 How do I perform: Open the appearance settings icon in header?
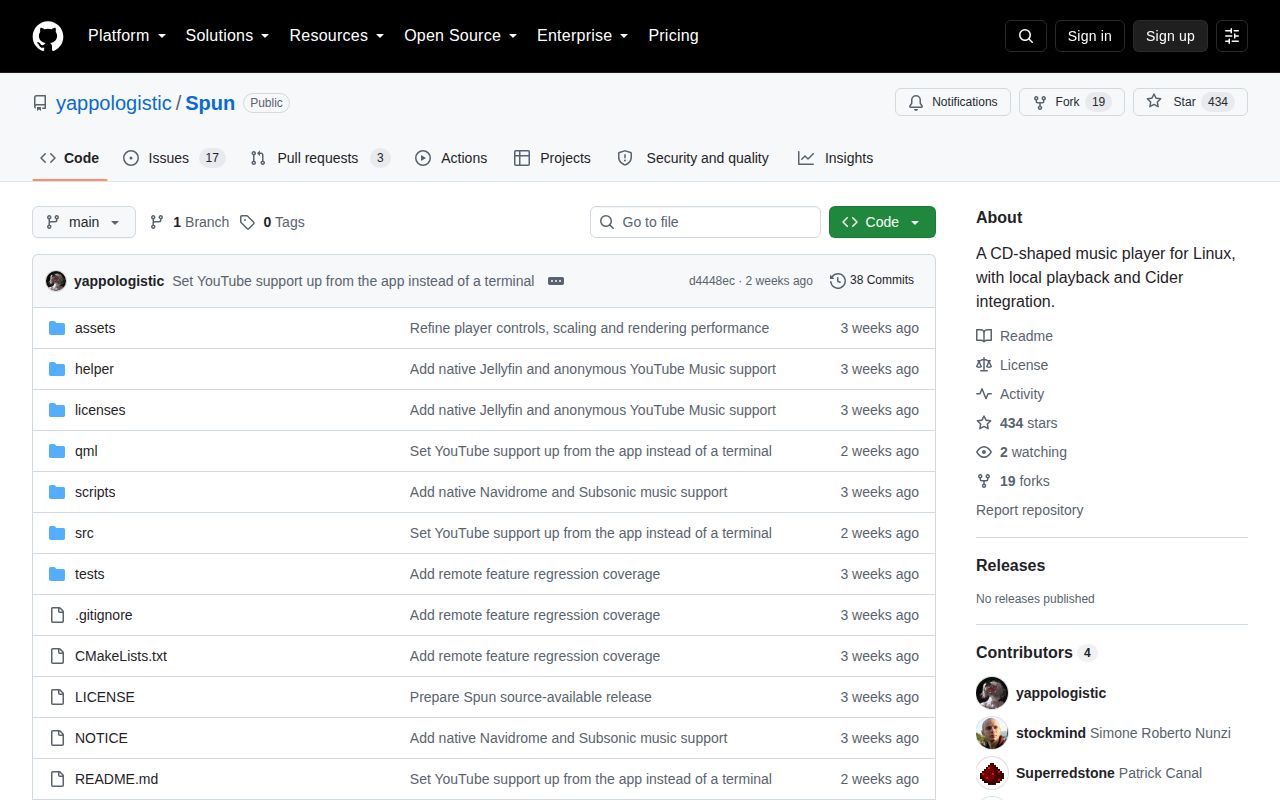[x=1232, y=36]
